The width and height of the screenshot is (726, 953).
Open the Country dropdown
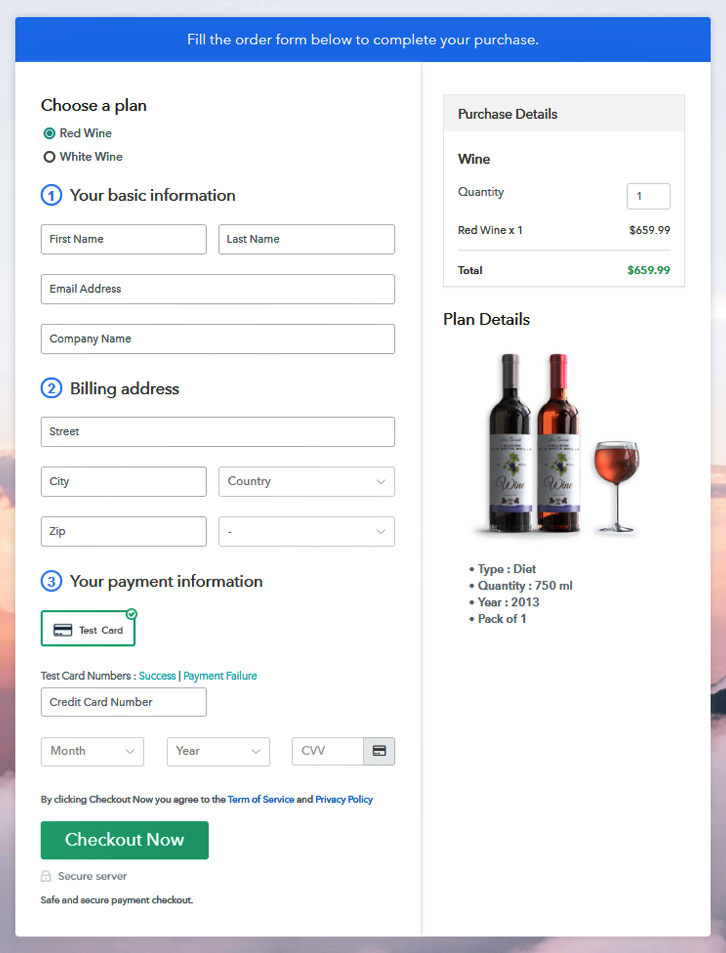pyautogui.click(x=307, y=481)
